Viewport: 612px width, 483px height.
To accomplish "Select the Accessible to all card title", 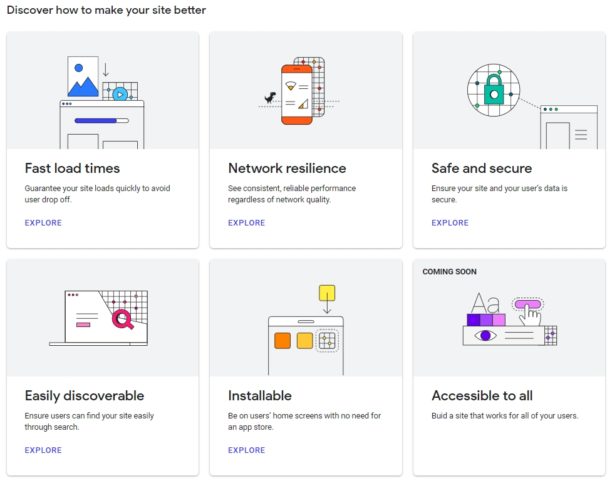I will [x=482, y=396].
